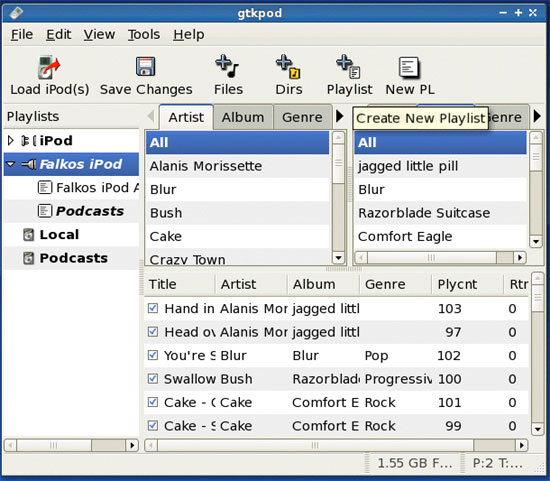Screen dimensions: 550x481
Task: Select 'Comfort Eagle' album
Action: coord(440,236)
